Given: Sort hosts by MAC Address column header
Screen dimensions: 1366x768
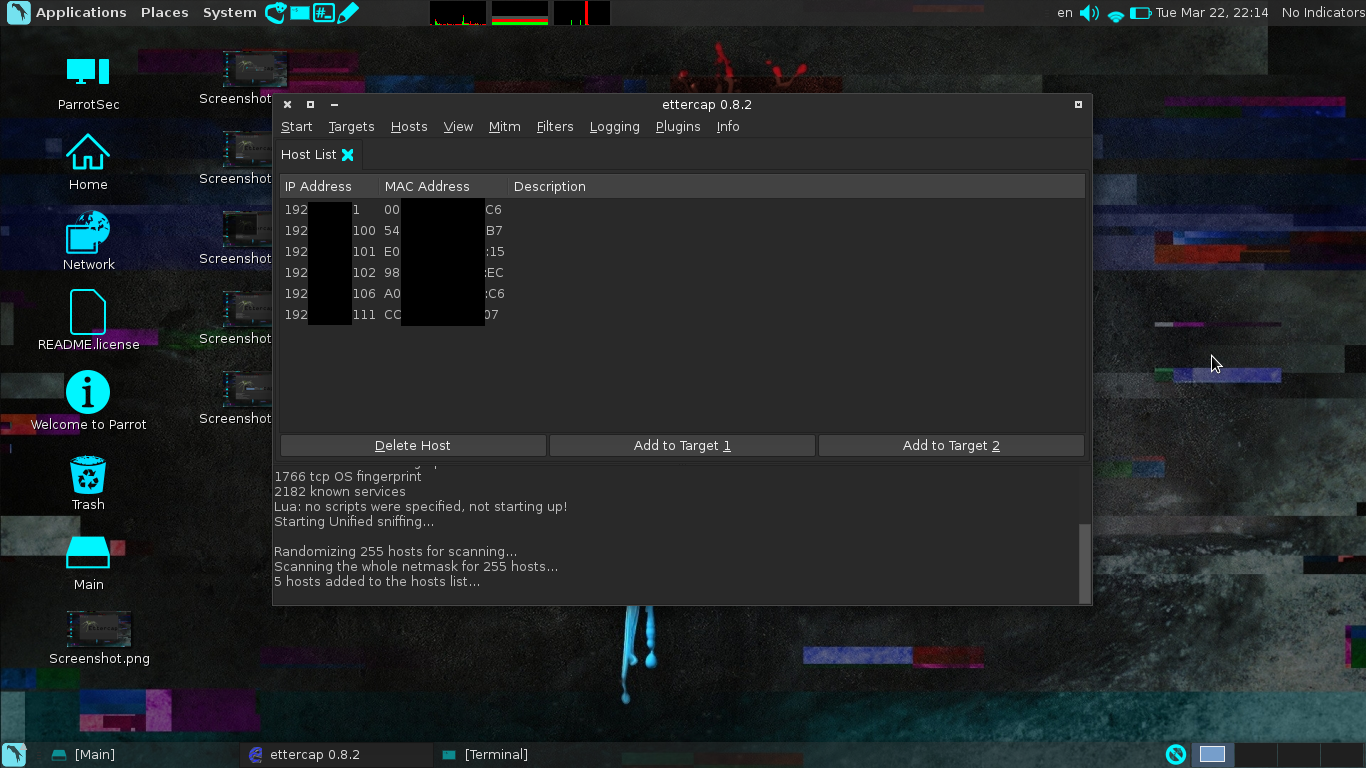Looking at the screenshot, I should tap(444, 187).
